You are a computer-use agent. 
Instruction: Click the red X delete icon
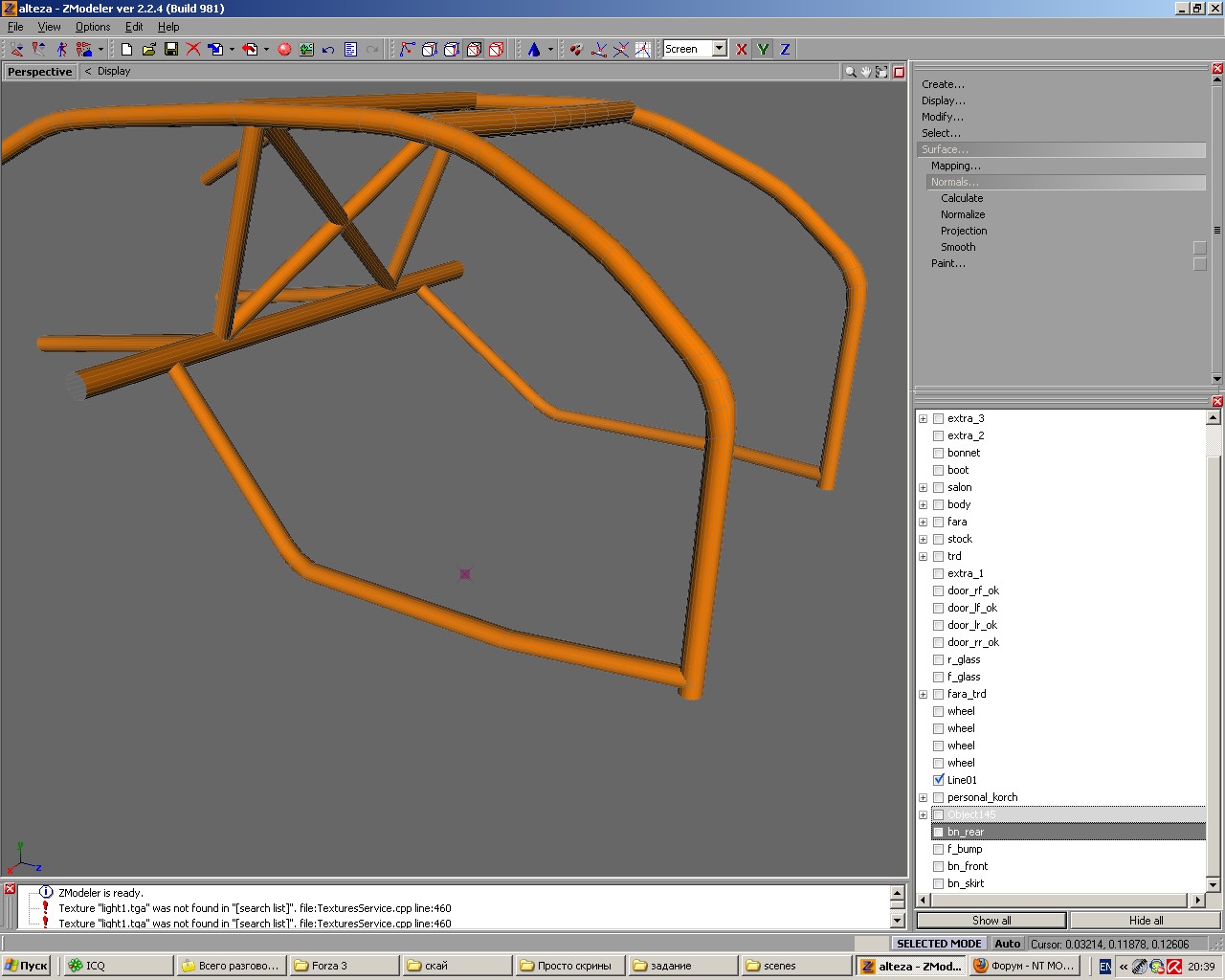193,49
